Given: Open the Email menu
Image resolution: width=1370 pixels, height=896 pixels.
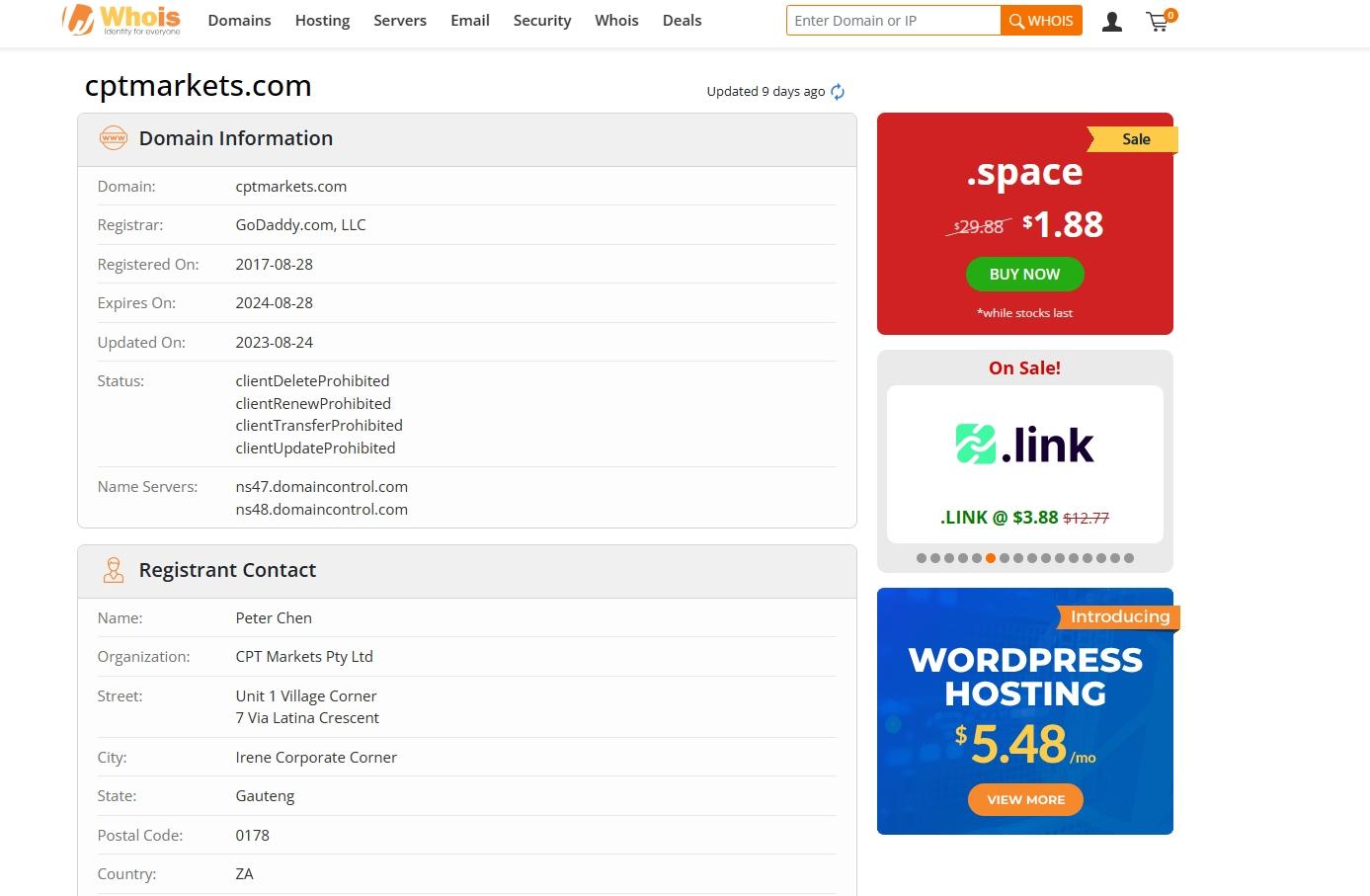Looking at the screenshot, I should 470,21.
